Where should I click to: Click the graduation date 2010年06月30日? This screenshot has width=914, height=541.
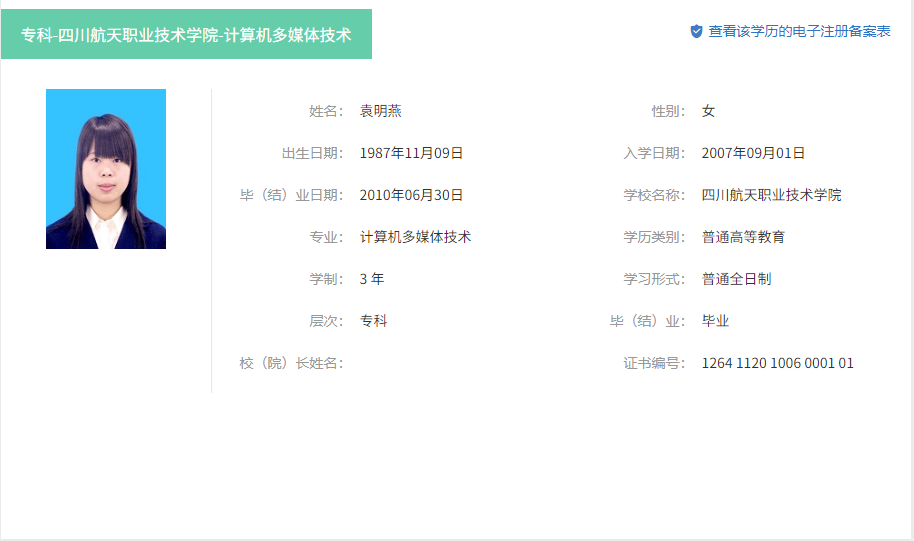(411, 195)
